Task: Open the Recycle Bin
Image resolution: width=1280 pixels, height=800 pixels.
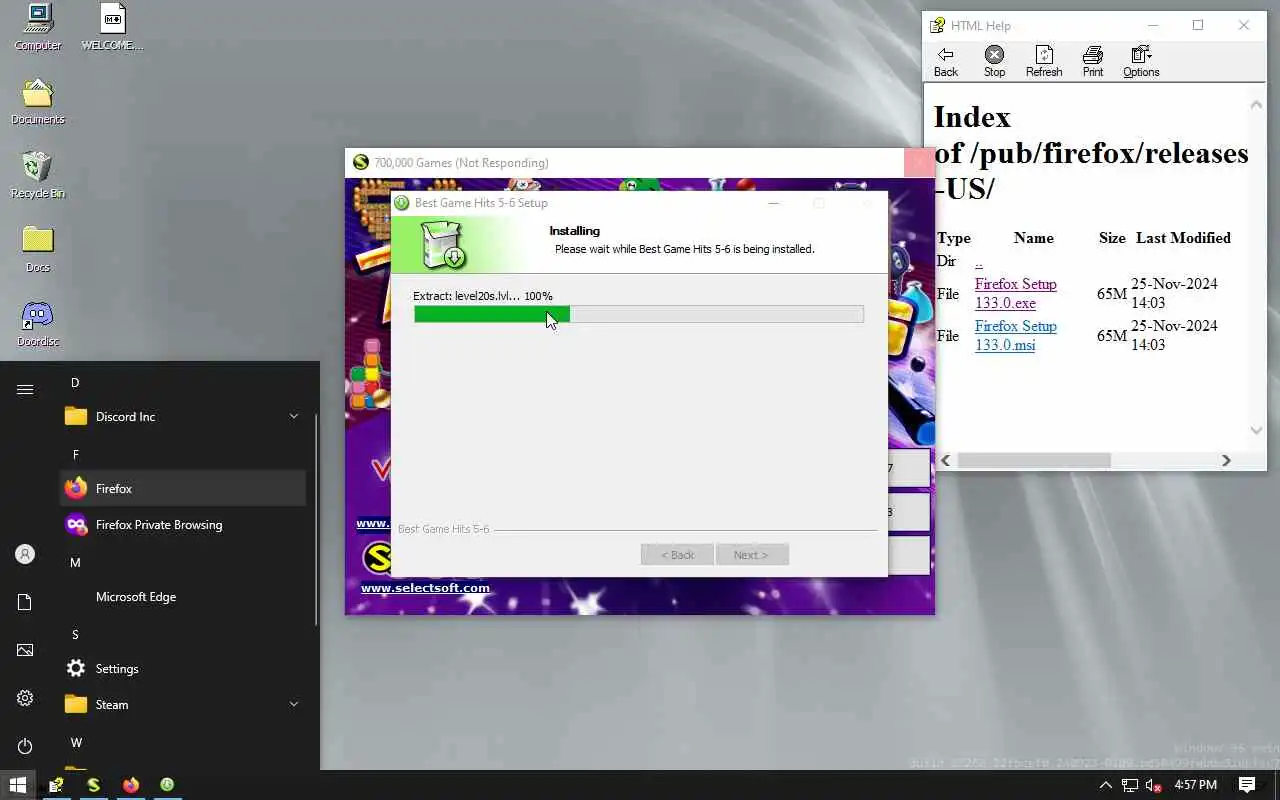Action: [x=38, y=175]
